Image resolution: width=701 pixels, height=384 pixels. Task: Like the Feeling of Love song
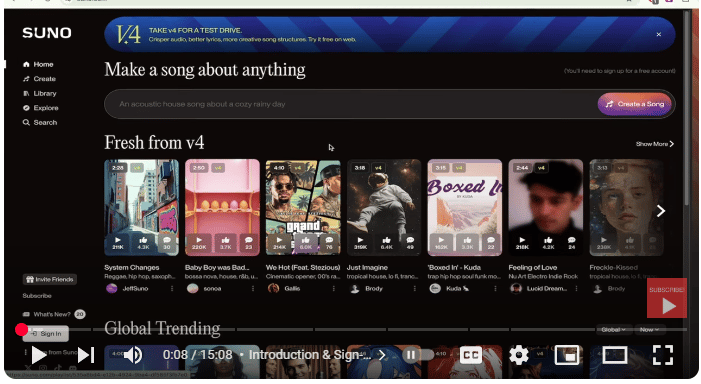548,243
